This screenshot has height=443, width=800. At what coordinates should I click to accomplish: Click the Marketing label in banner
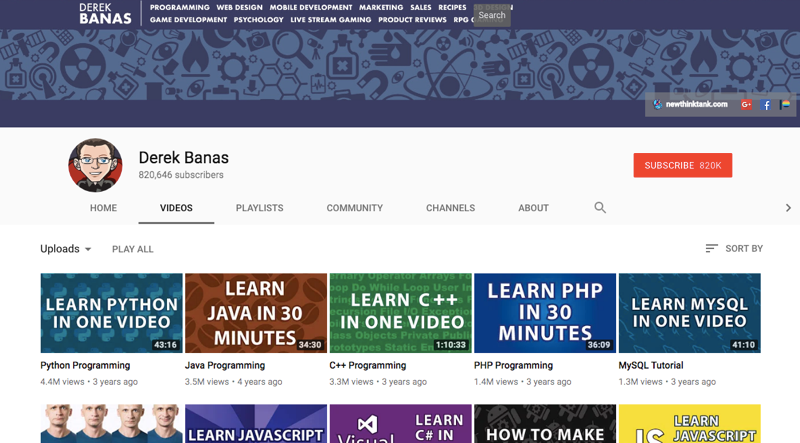click(x=381, y=8)
